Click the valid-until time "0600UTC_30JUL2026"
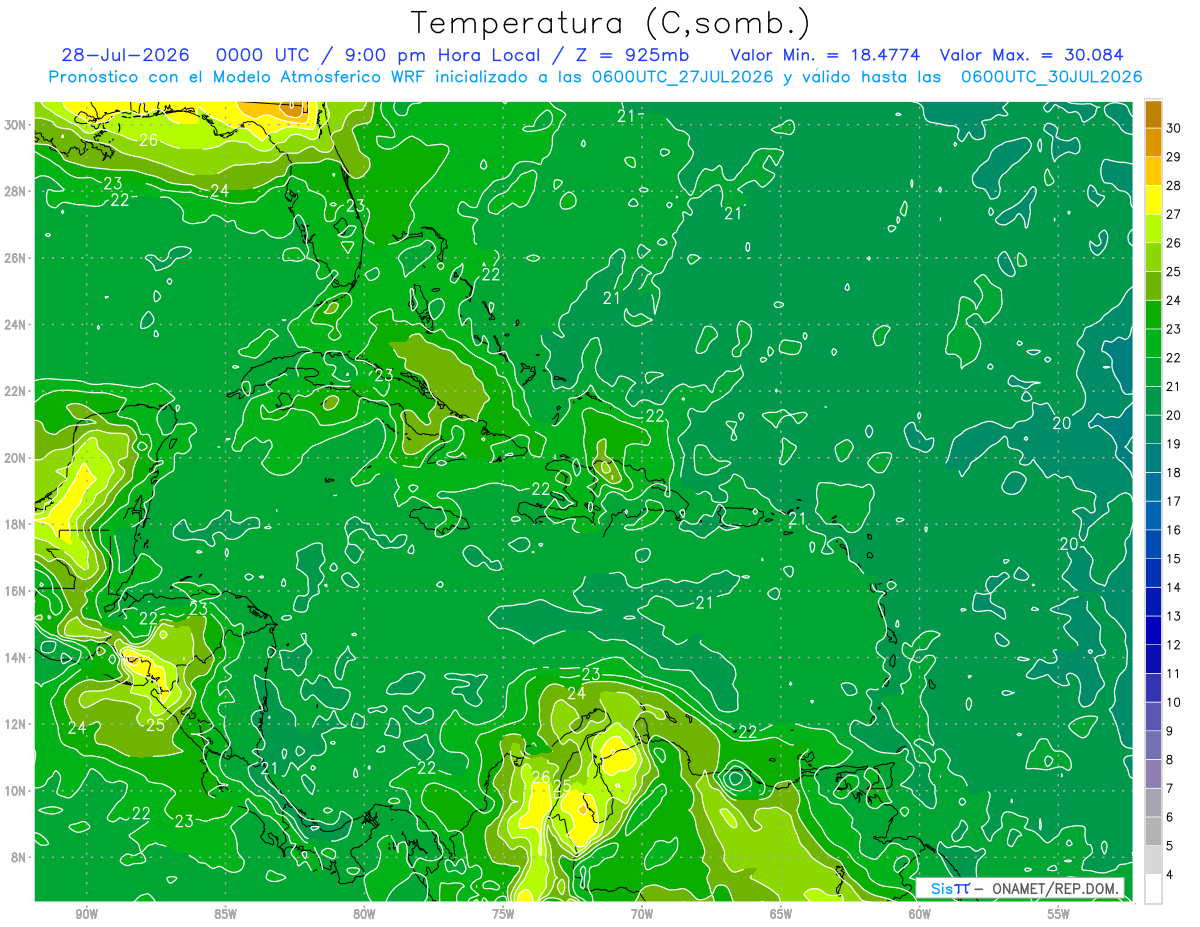Viewport: 1200px width, 927px height. tap(1052, 77)
